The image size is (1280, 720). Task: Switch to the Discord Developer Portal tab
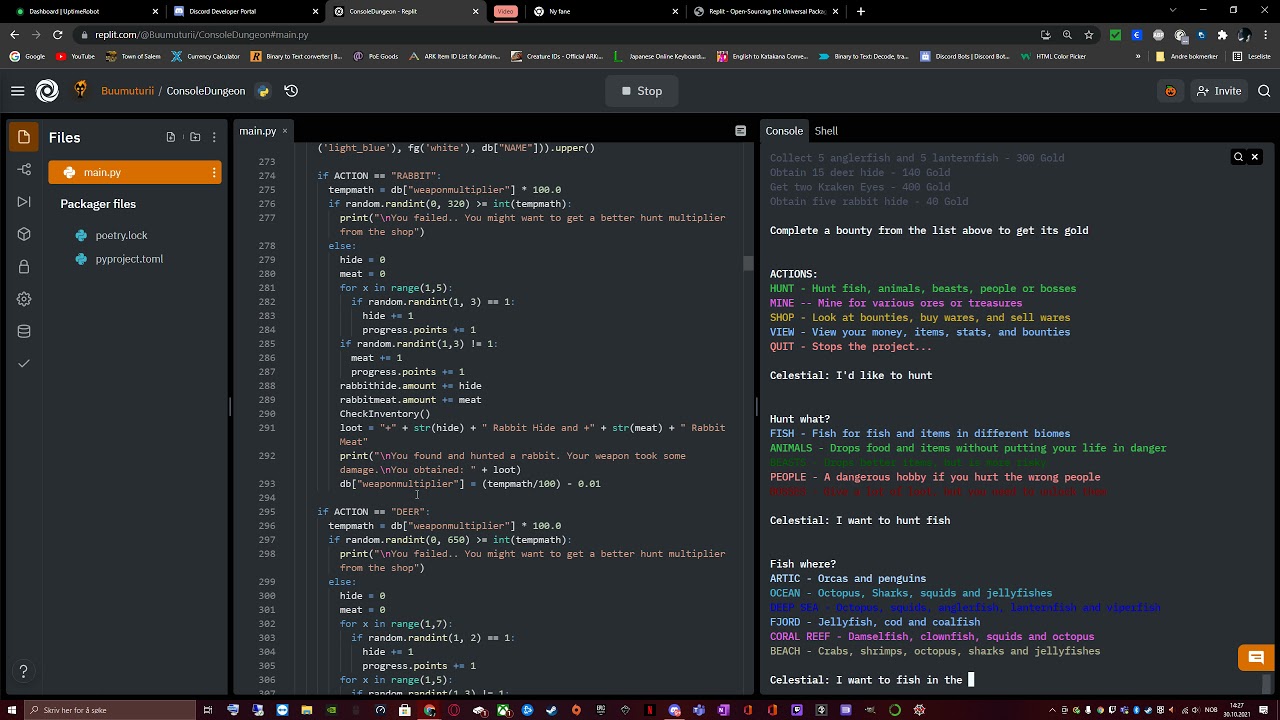[244, 11]
